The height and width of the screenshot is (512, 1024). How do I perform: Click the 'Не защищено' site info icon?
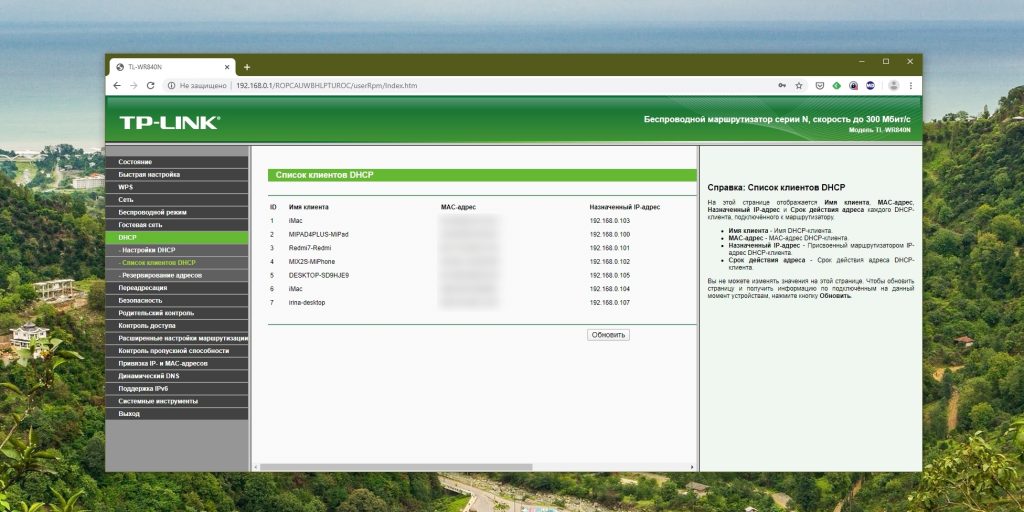[172, 86]
